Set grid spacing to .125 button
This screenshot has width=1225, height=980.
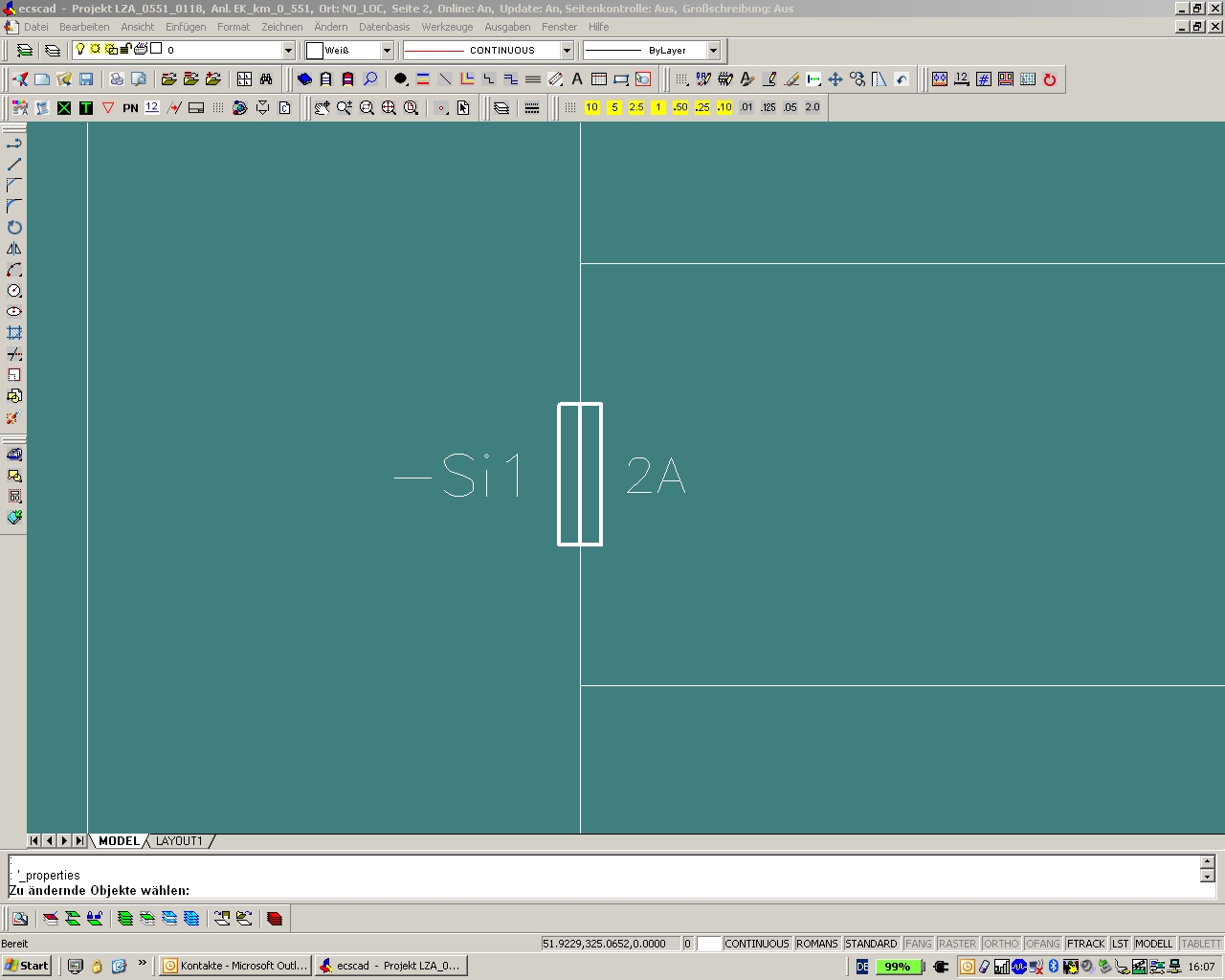coord(768,108)
